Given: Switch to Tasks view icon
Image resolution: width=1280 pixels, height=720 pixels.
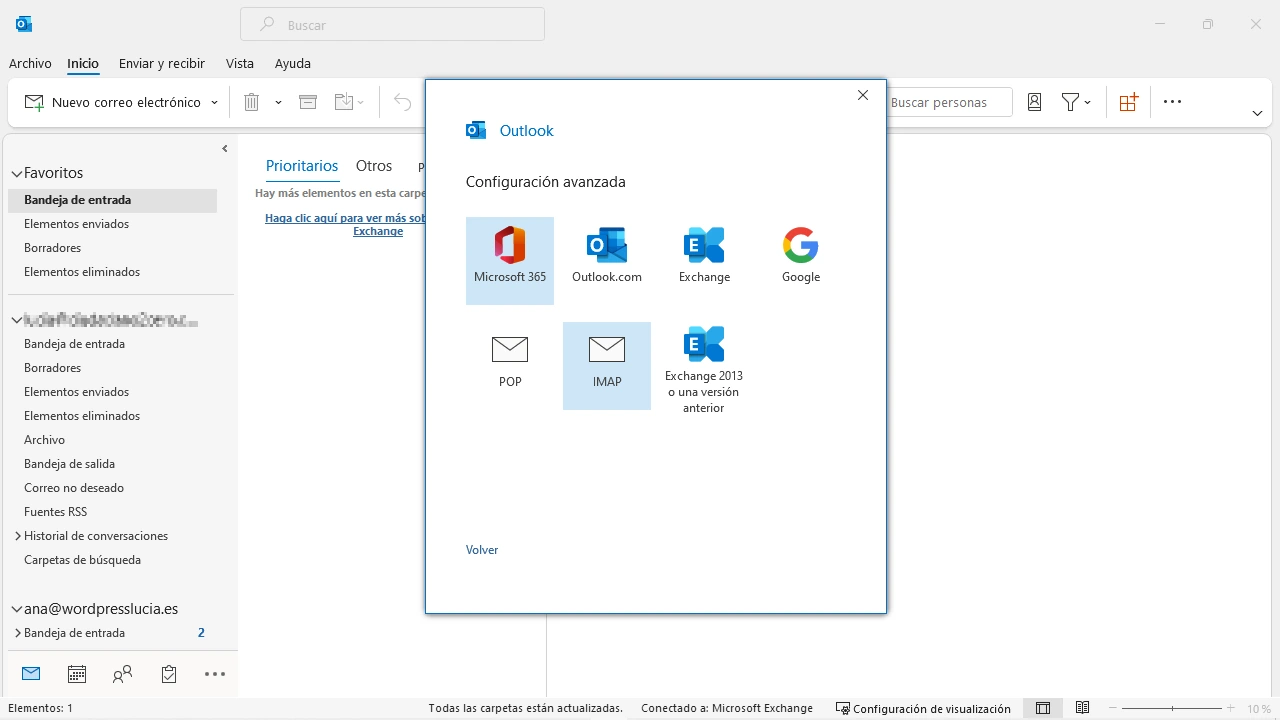Looking at the screenshot, I should (x=169, y=674).
